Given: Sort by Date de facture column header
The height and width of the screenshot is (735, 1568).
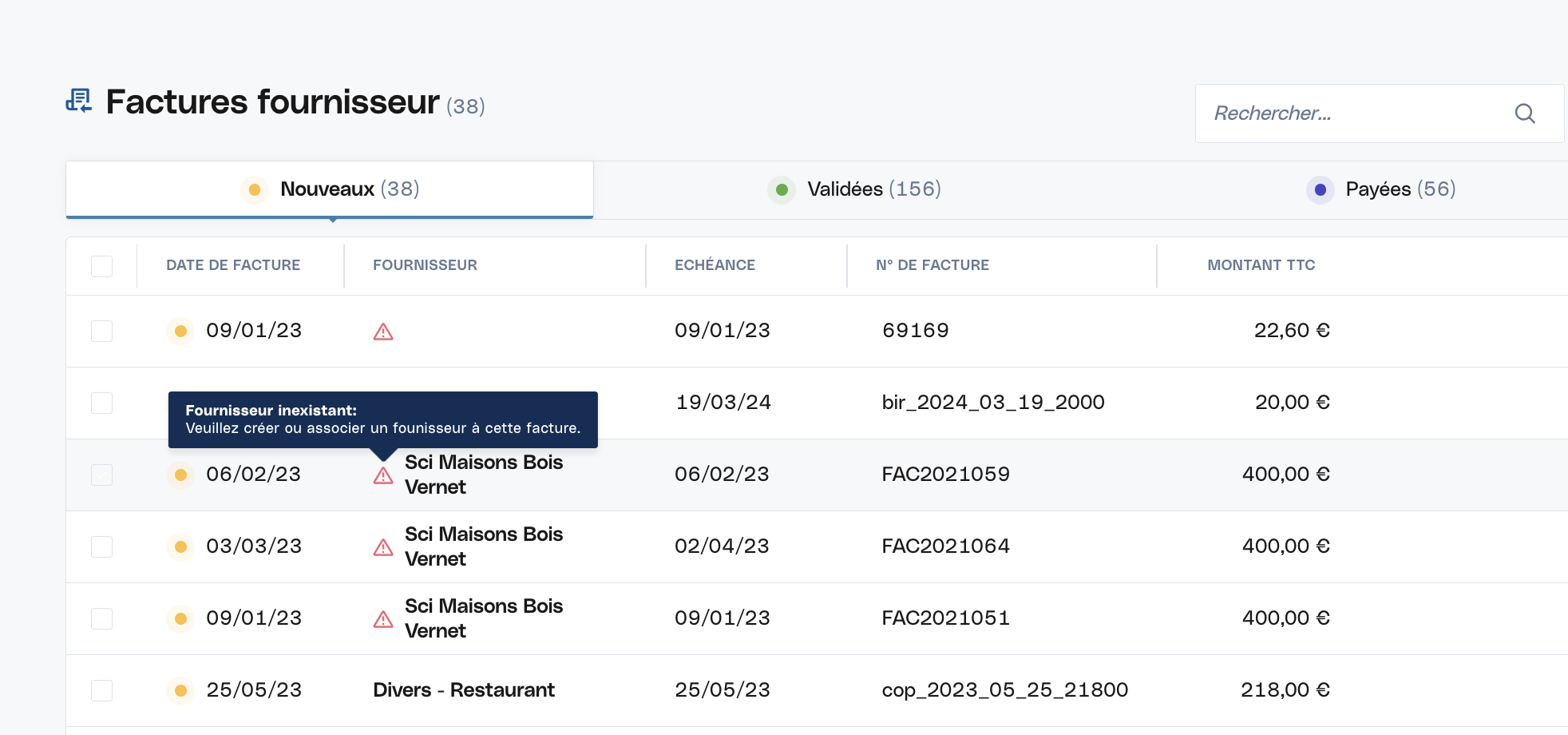Looking at the screenshot, I should [x=233, y=265].
